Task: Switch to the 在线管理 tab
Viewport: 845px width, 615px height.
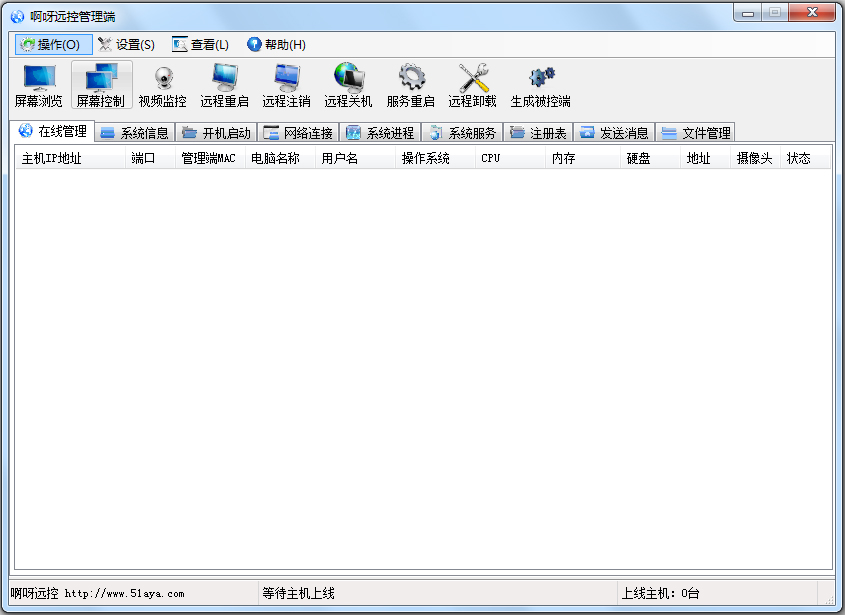Action: pyautogui.click(x=52, y=131)
